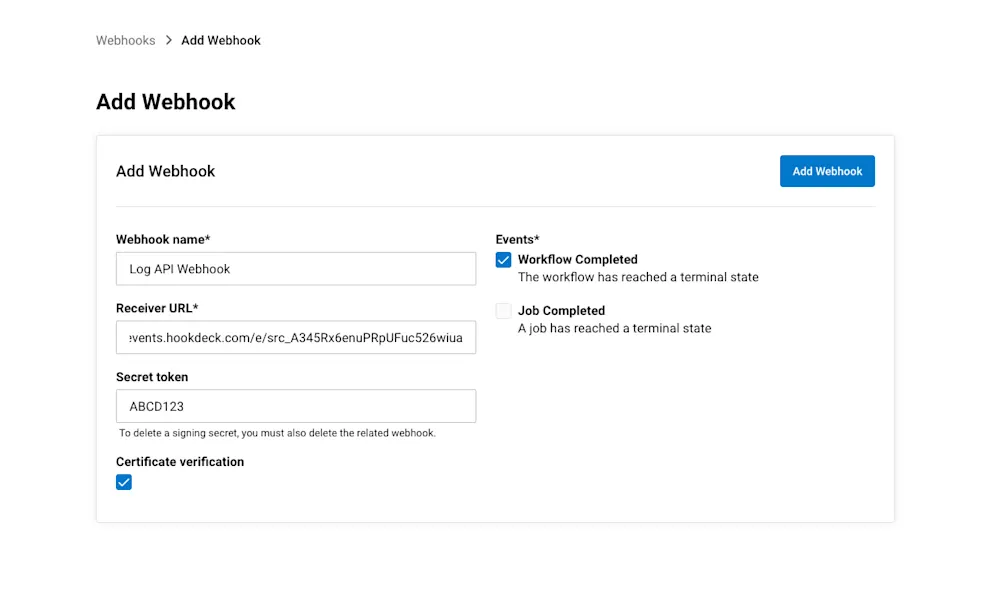Image resolution: width=1003 pixels, height=594 pixels.
Task: Submit the form via the Add Webhook button
Action: coord(827,171)
